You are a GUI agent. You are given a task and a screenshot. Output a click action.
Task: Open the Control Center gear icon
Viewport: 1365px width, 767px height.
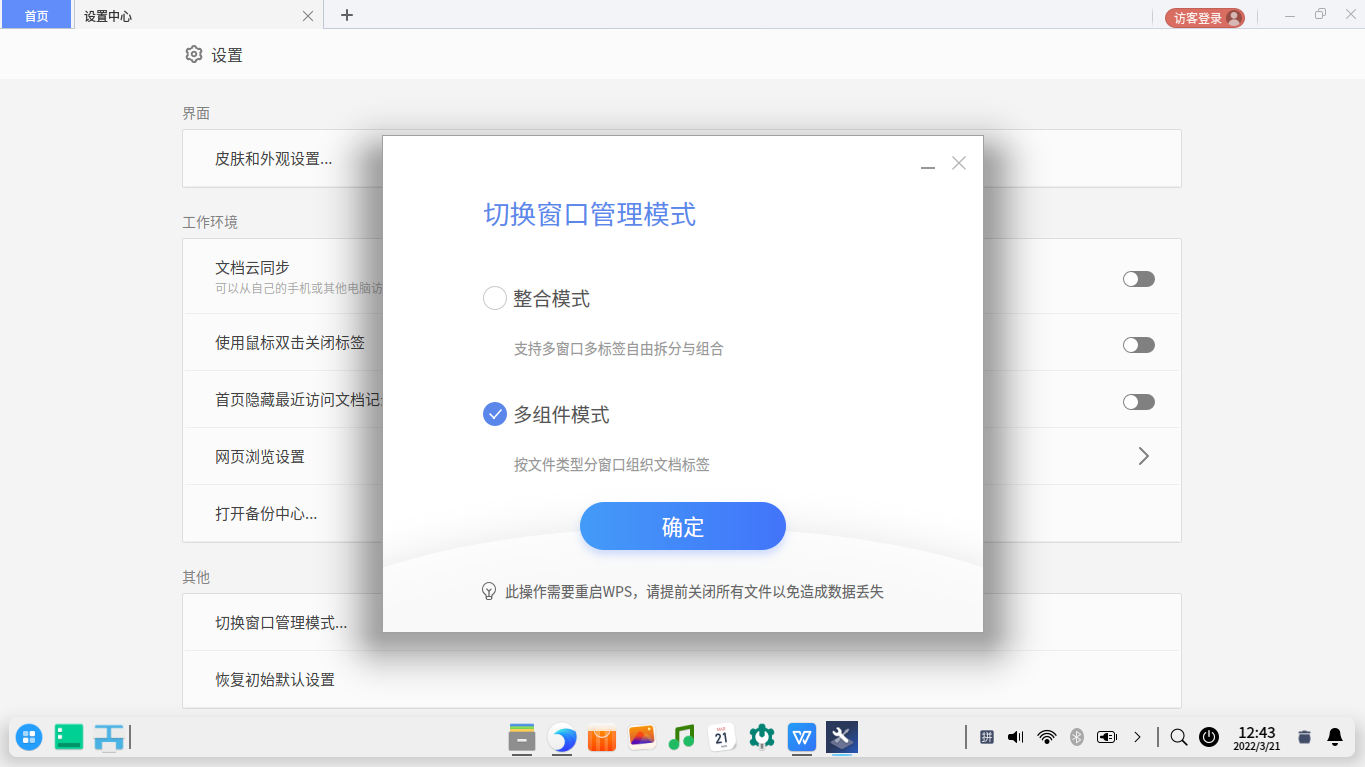point(761,738)
